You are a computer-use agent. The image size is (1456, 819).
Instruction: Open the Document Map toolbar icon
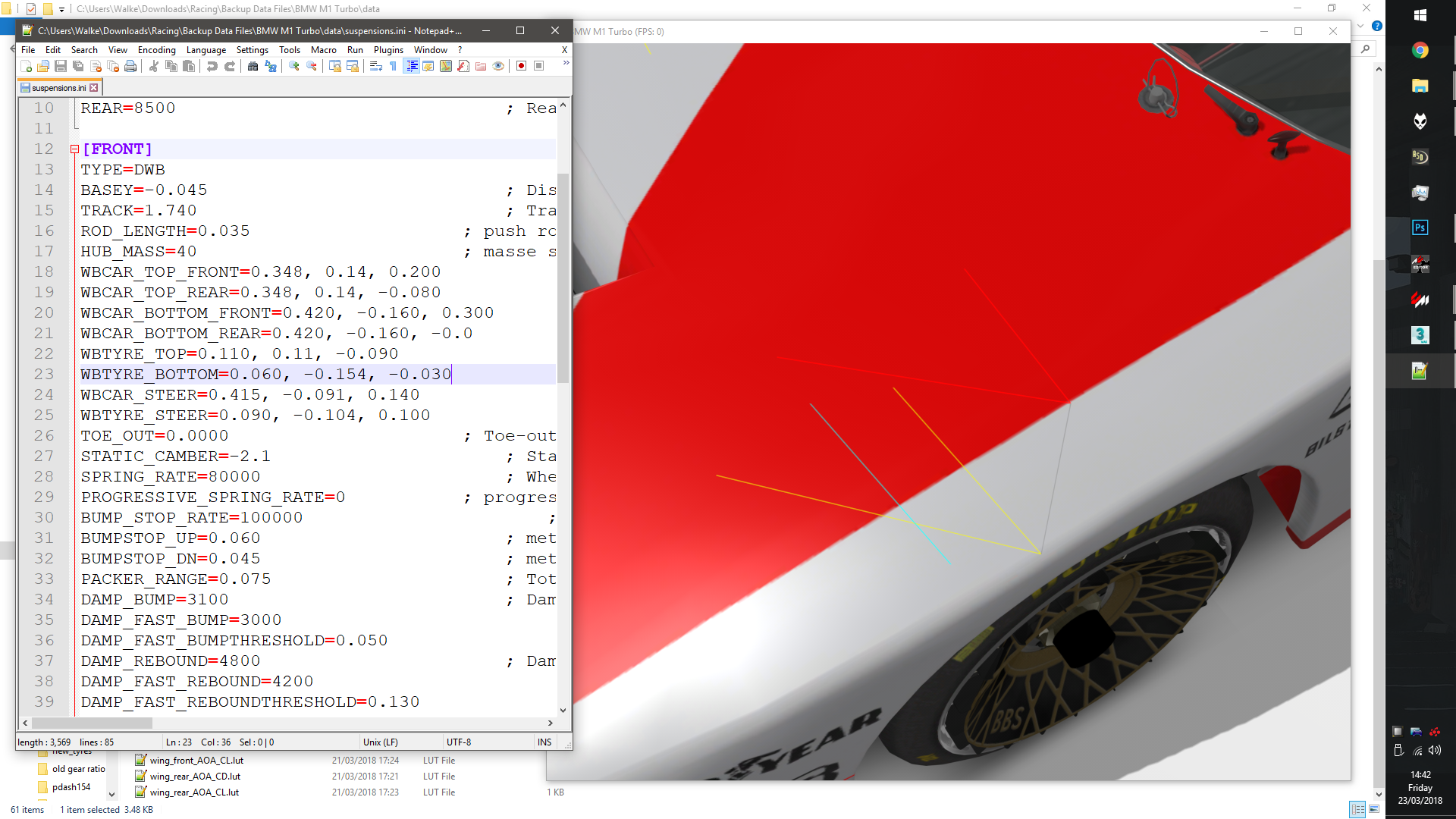click(446, 66)
